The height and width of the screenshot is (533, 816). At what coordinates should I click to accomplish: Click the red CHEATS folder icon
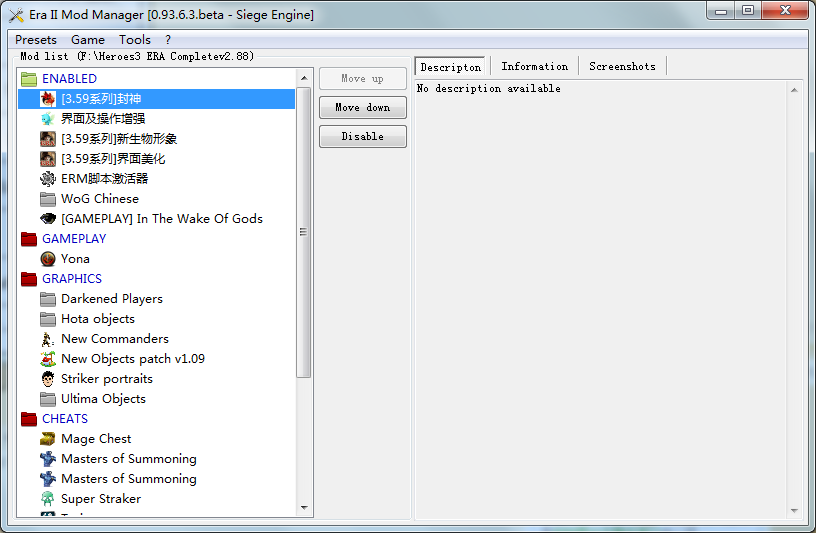click(29, 419)
